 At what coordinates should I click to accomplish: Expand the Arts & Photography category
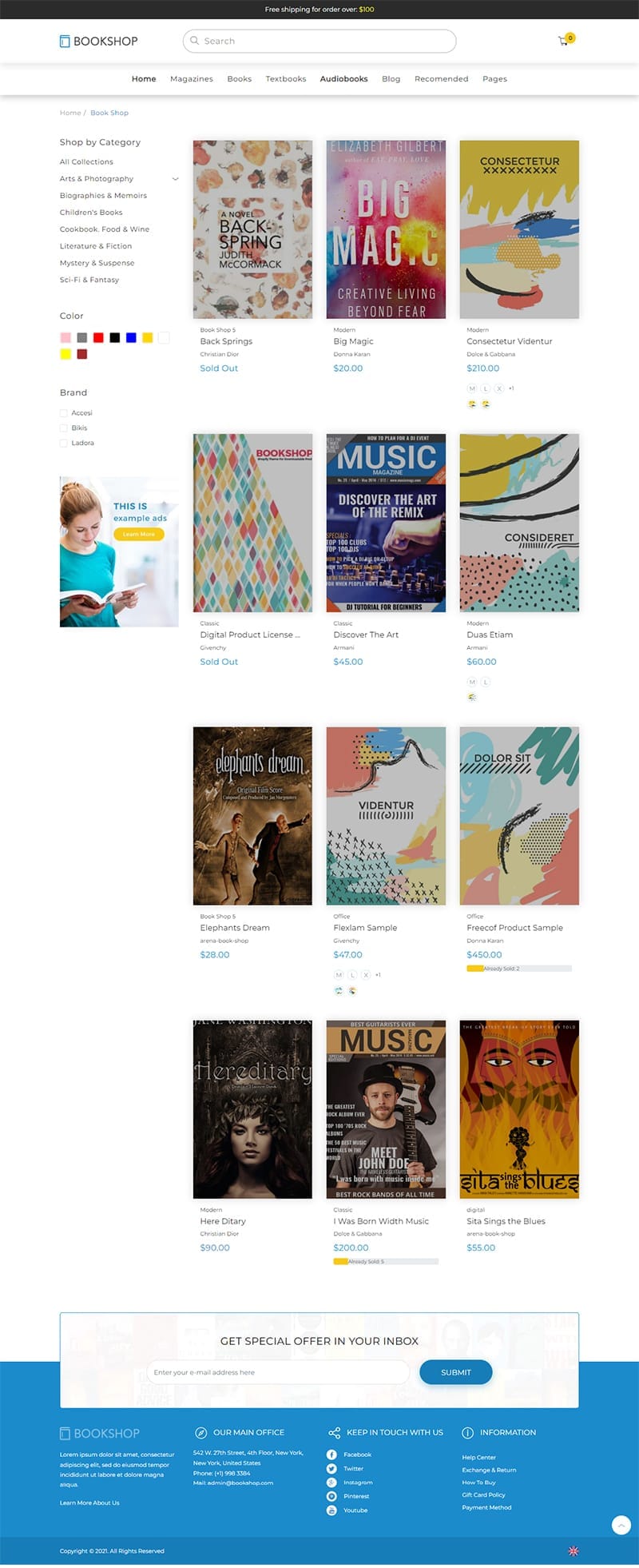(176, 179)
